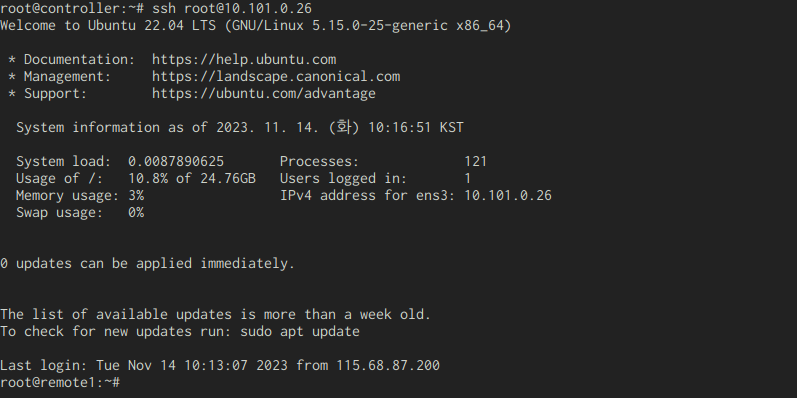Screen dimensions: 797x398
Task: Click the System load value 0.0087890625
Action: pyautogui.click(x=176, y=162)
